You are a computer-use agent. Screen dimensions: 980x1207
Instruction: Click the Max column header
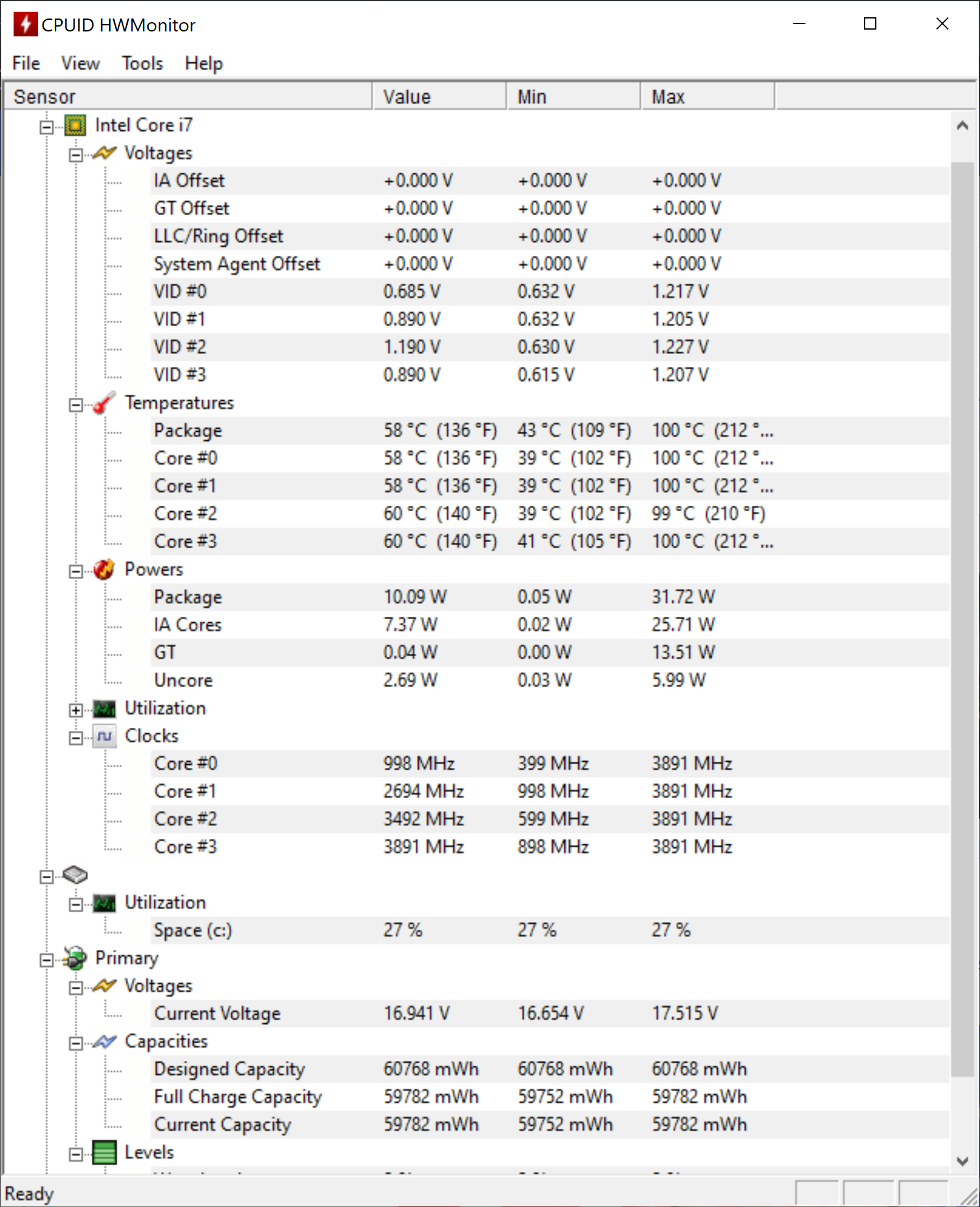708,97
